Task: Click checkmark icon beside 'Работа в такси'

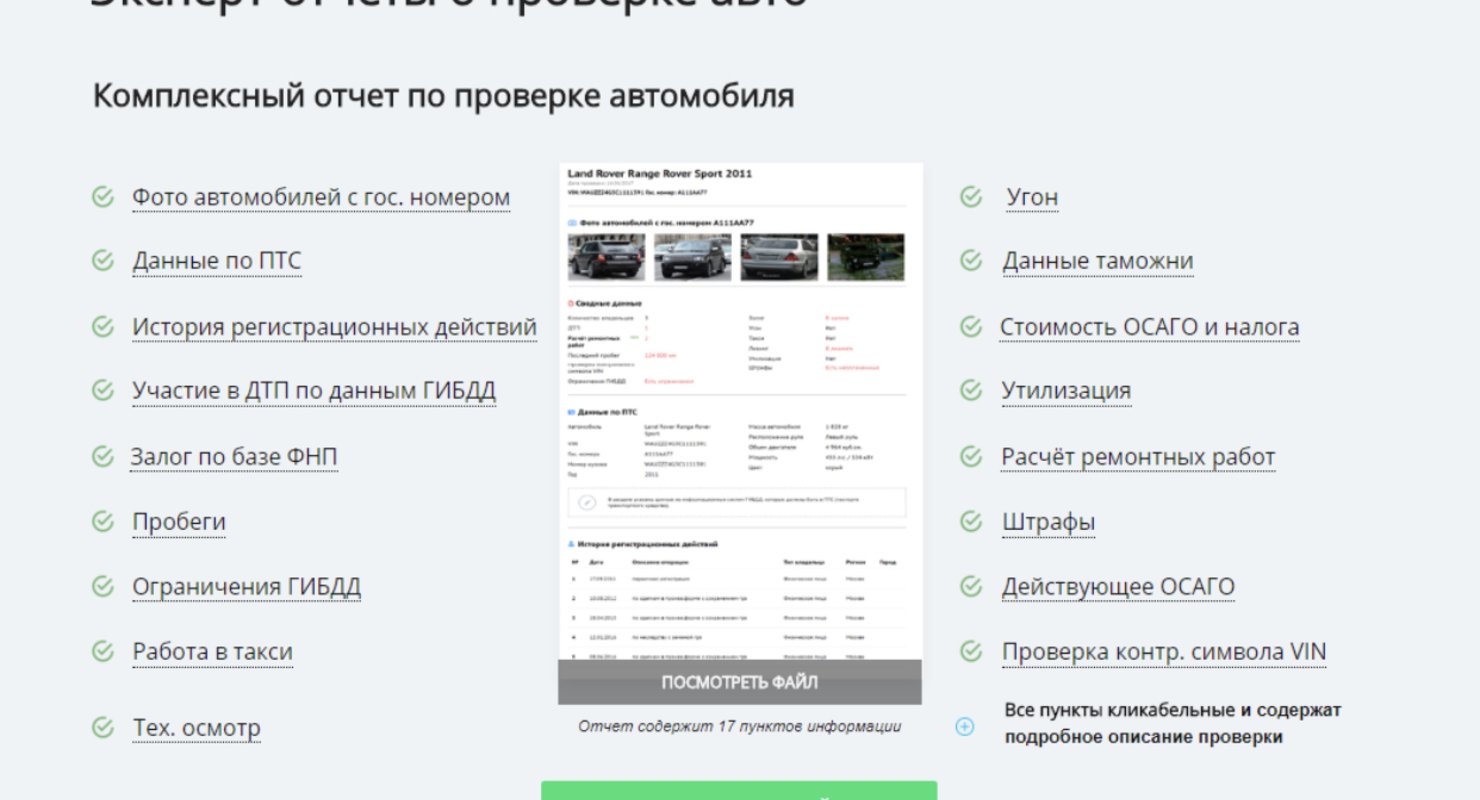Action: click(103, 651)
